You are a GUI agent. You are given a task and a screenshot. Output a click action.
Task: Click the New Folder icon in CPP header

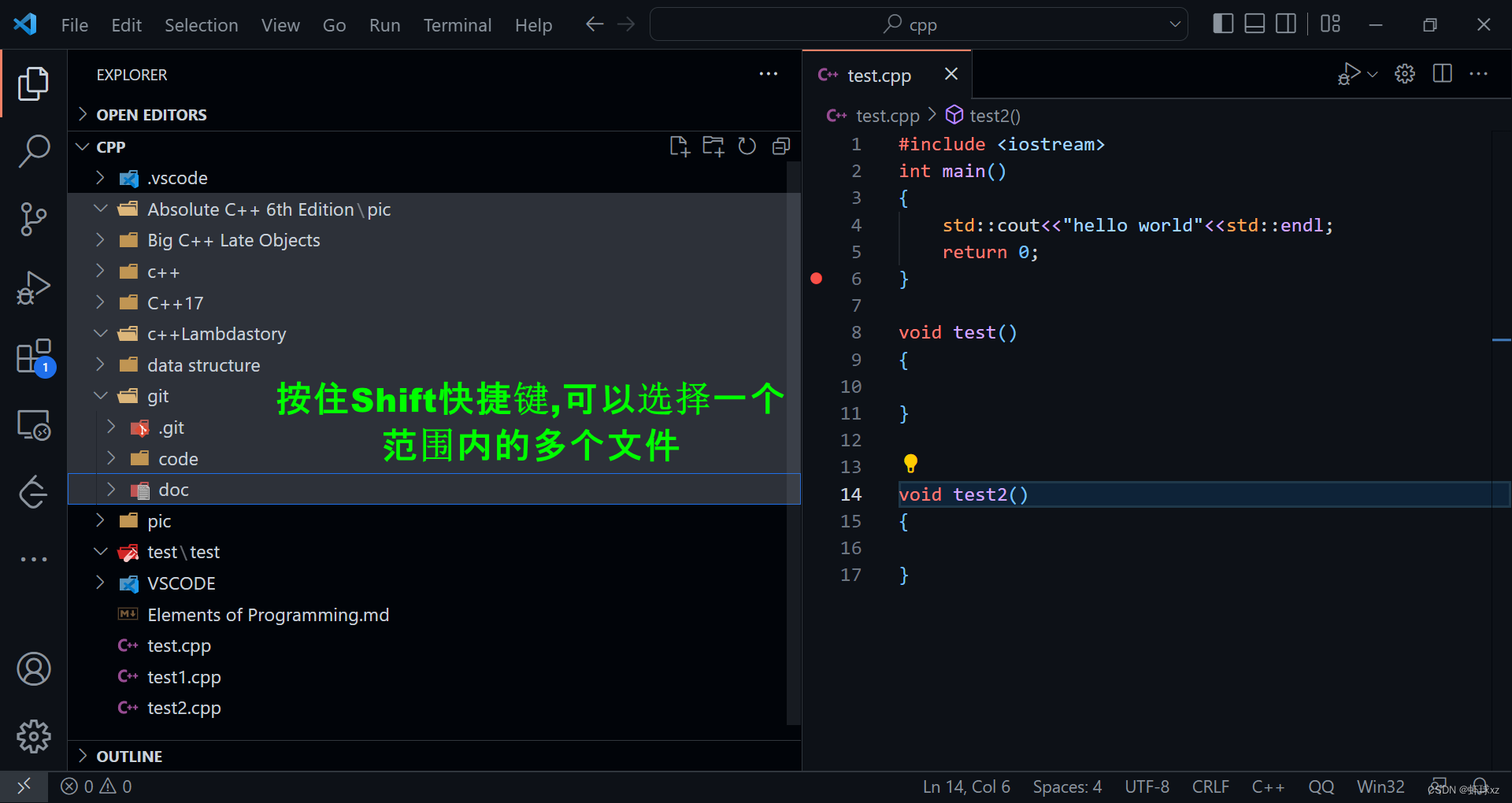tap(713, 146)
